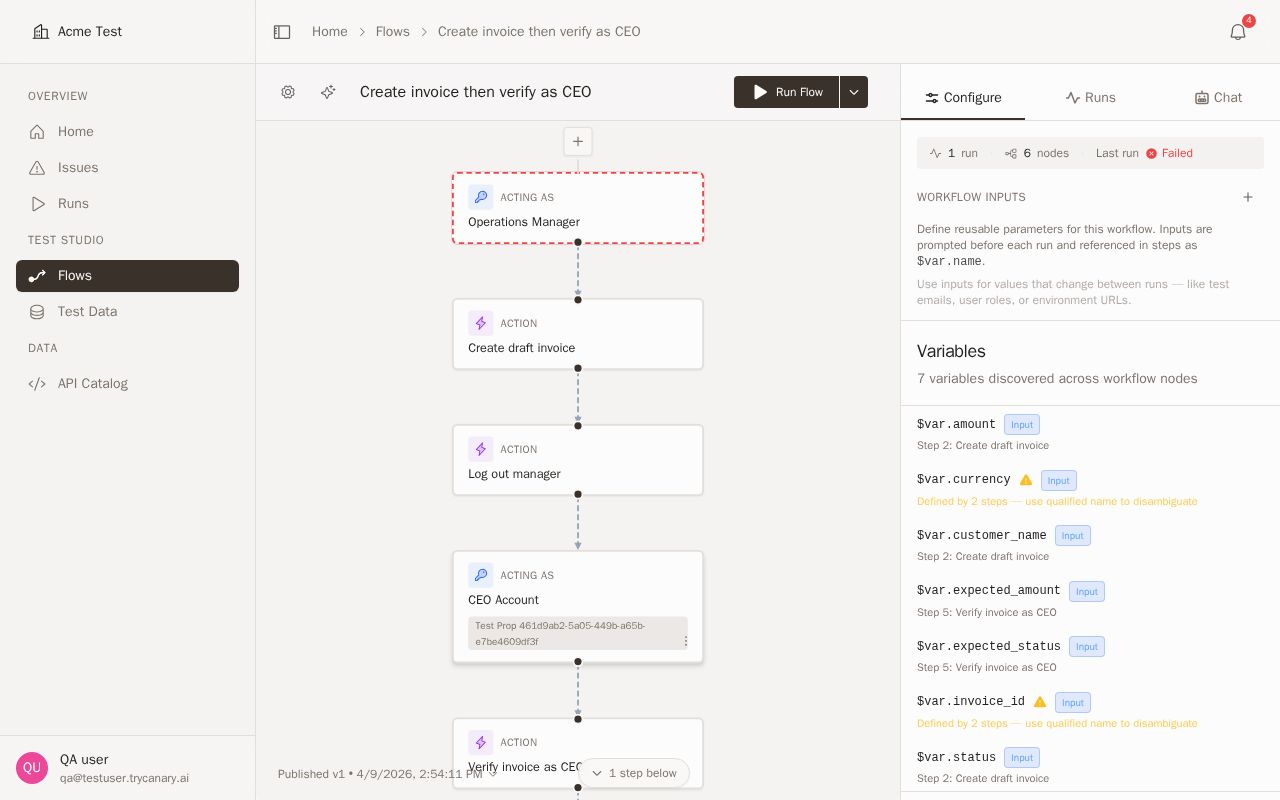Toggle the sidebar panel icon
This screenshot has height=800, width=1280.
282,32
